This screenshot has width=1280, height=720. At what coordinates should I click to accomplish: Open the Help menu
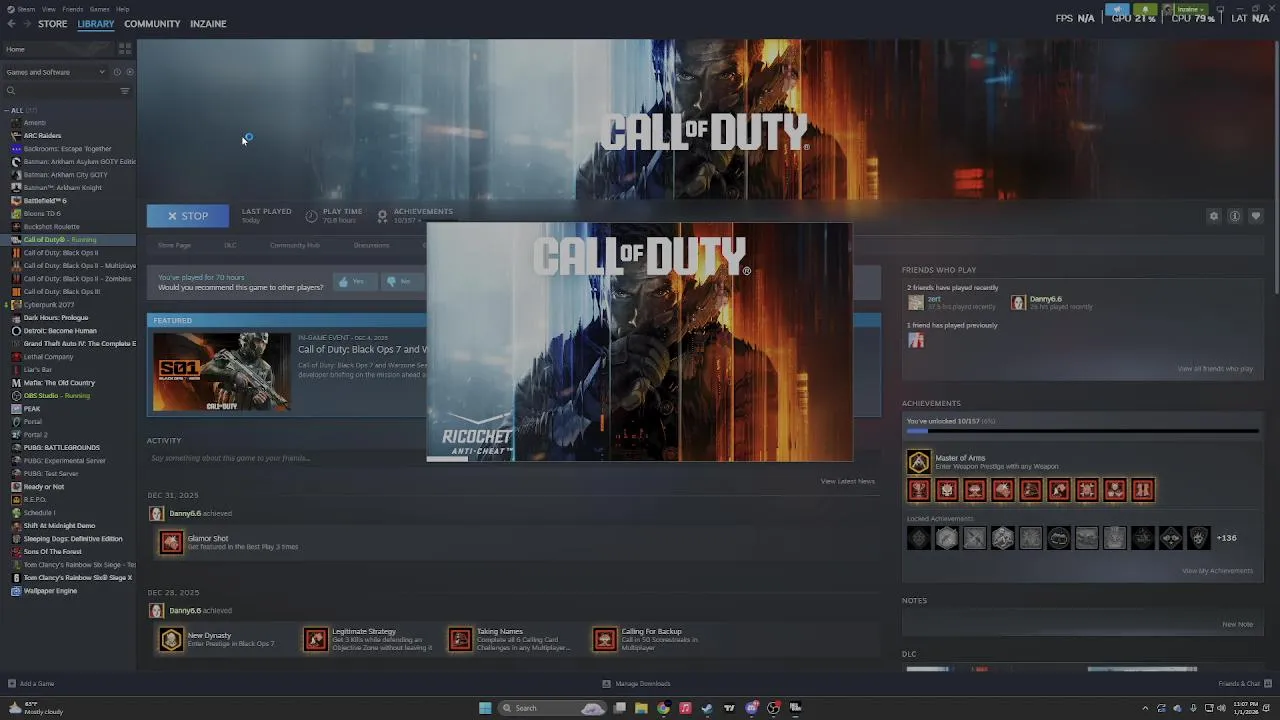point(122,9)
